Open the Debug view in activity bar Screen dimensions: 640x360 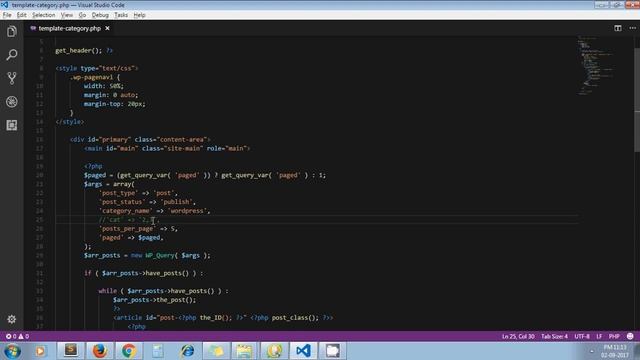click(11, 102)
